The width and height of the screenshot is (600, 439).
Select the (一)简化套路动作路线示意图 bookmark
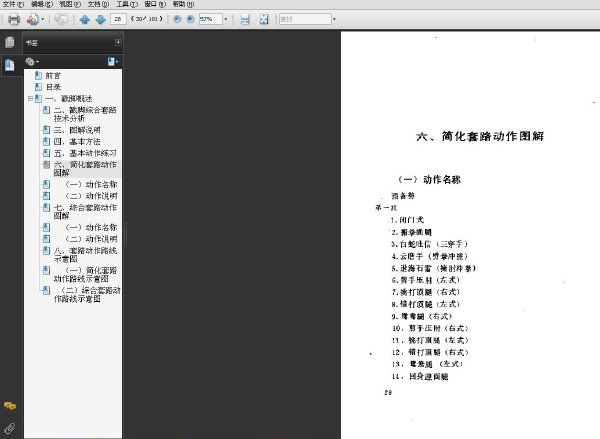point(86,274)
